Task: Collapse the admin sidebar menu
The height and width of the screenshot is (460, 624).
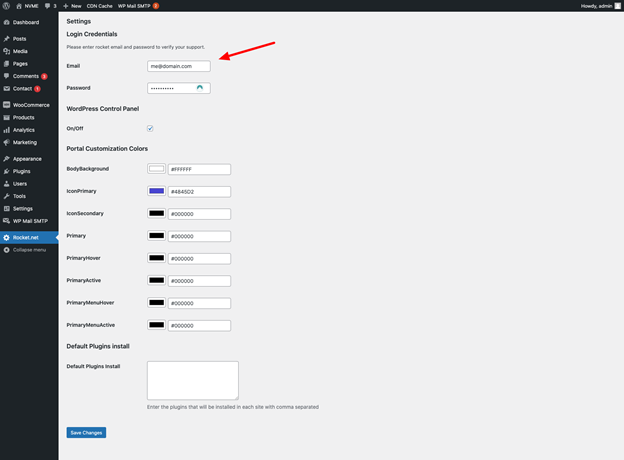Action: click(25, 250)
